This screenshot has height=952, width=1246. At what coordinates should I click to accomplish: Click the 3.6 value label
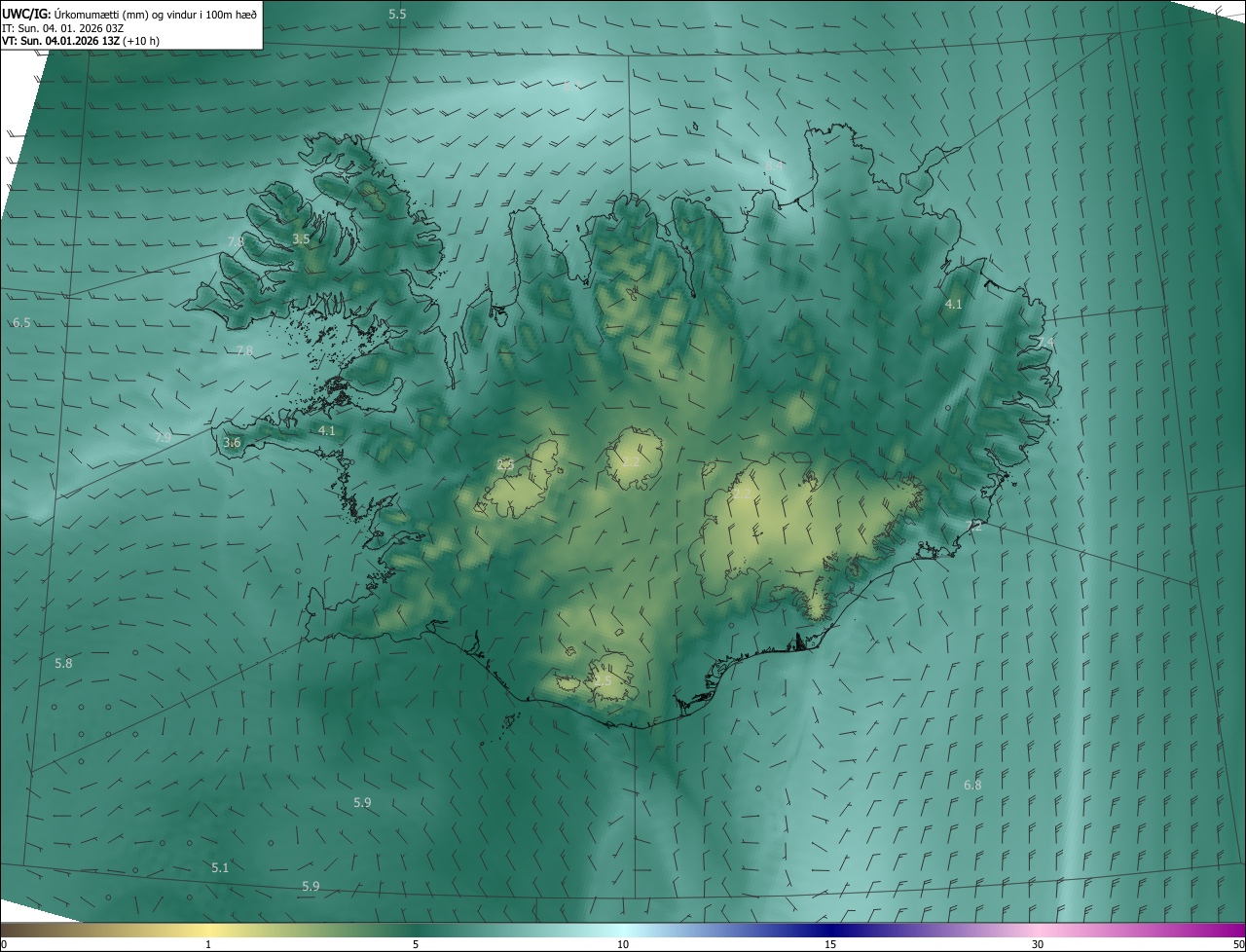[x=232, y=443]
